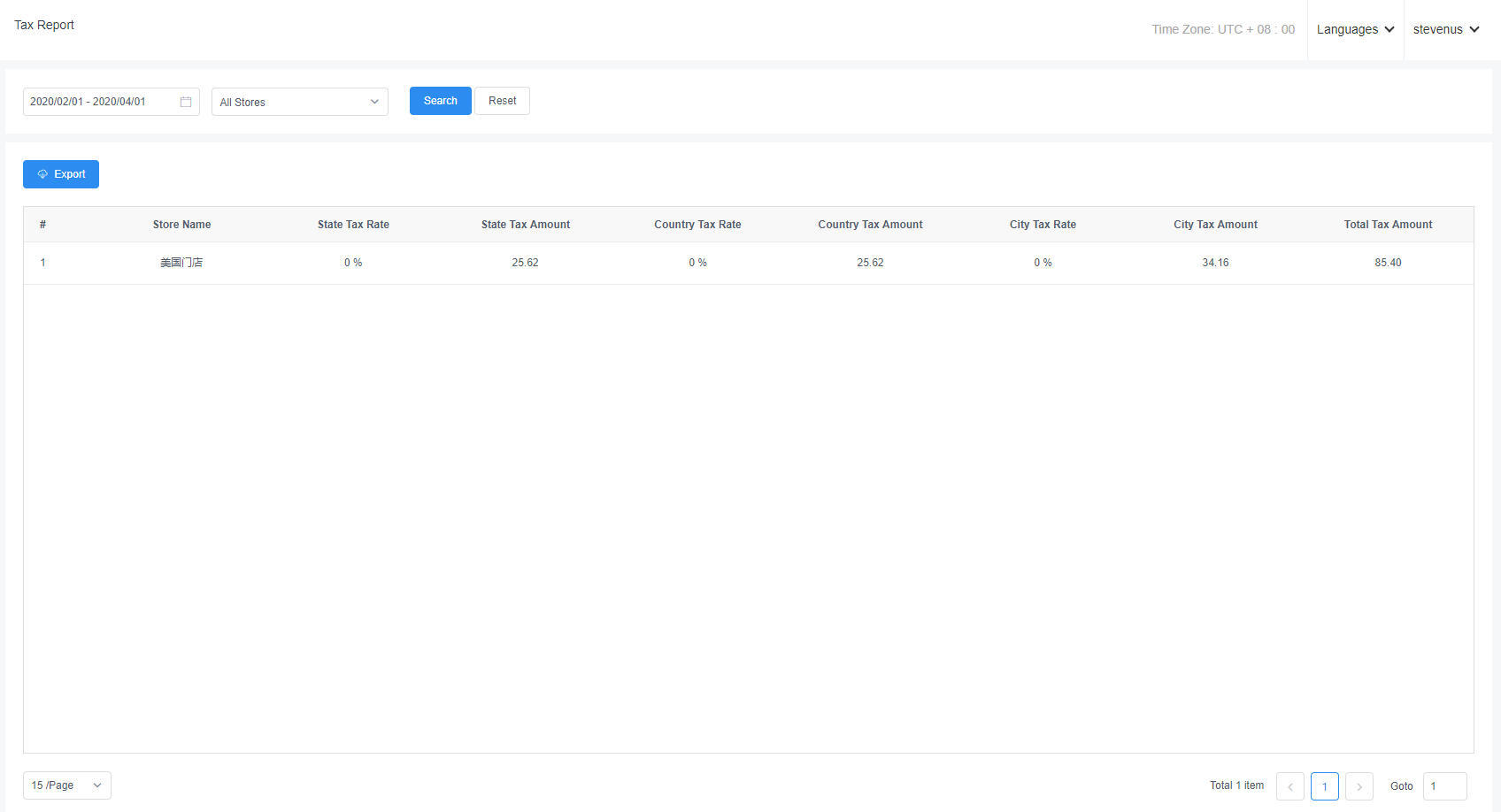Open the stevenus user menu

pyautogui.click(x=1446, y=29)
